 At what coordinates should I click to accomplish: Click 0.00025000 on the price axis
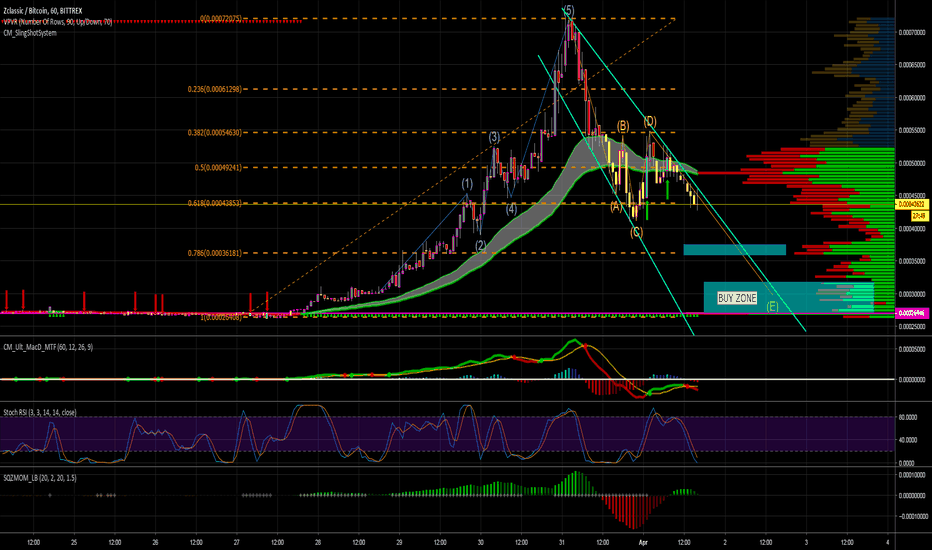912,326
